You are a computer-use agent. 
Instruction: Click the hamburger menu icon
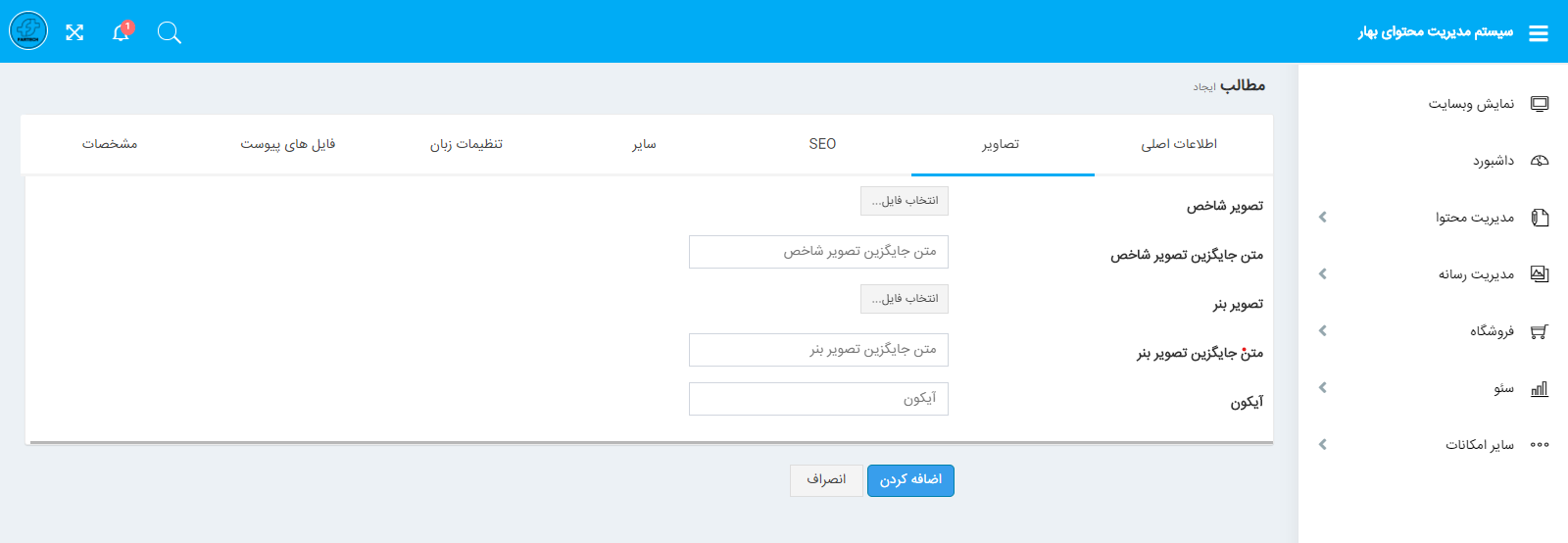point(1539,33)
